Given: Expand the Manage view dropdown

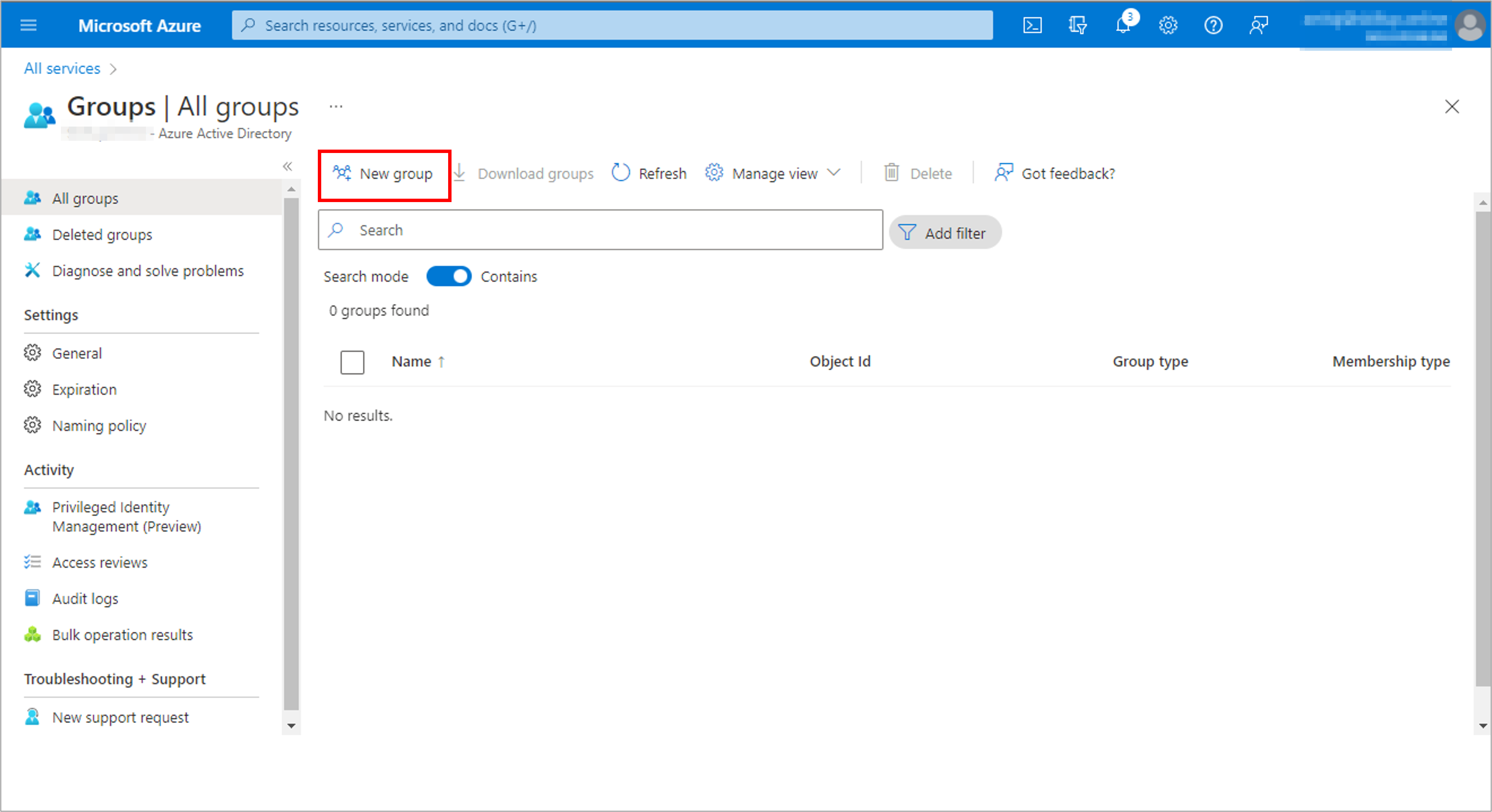Looking at the screenshot, I should (x=773, y=174).
